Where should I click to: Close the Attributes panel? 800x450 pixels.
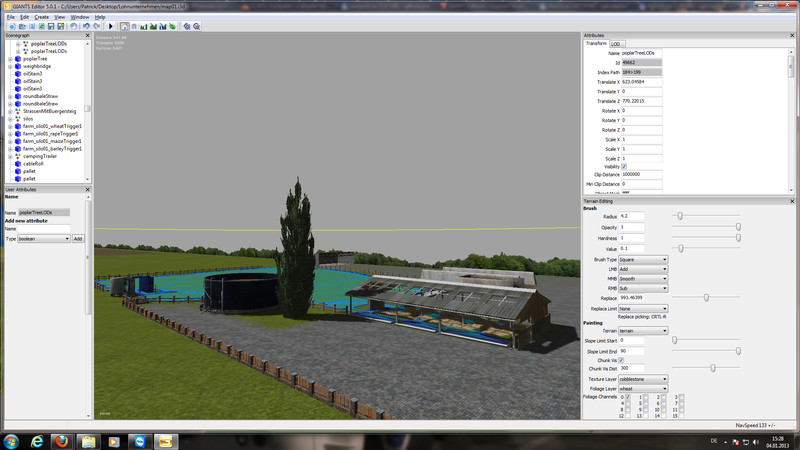(792, 36)
